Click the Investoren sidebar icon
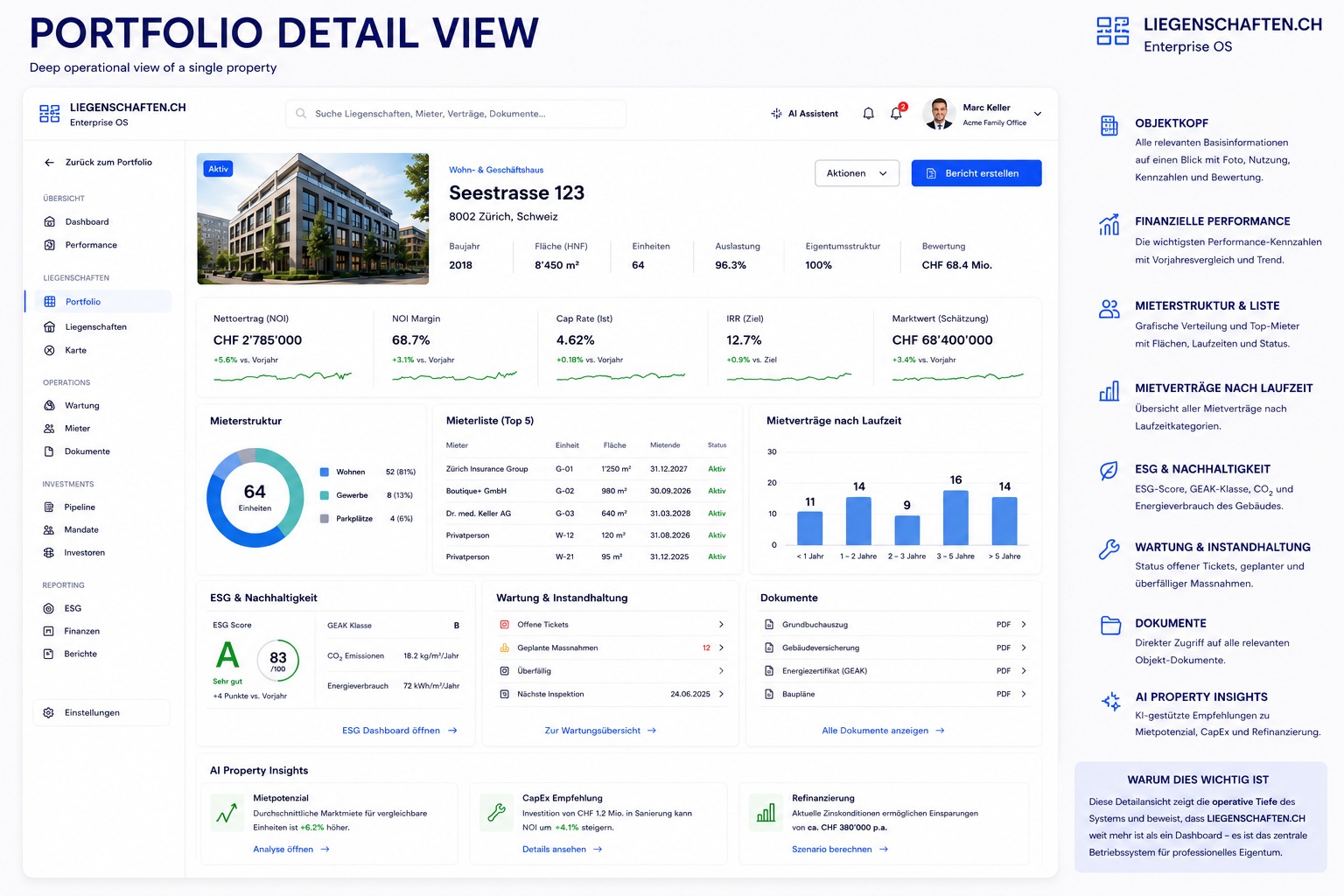The image size is (1344, 896). [49, 553]
